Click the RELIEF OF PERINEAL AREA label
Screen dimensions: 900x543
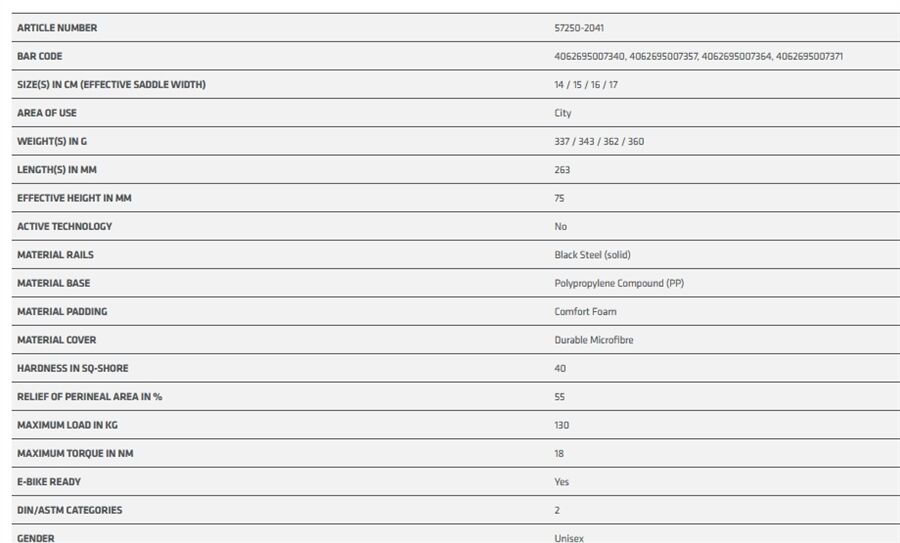pos(90,397)
